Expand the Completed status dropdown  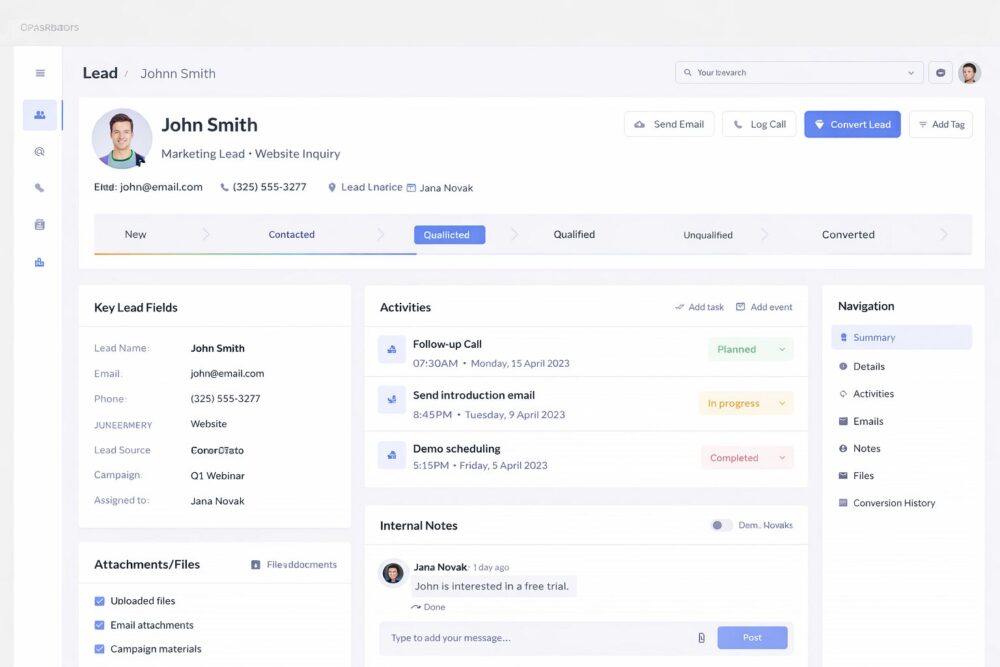point(747,458)
